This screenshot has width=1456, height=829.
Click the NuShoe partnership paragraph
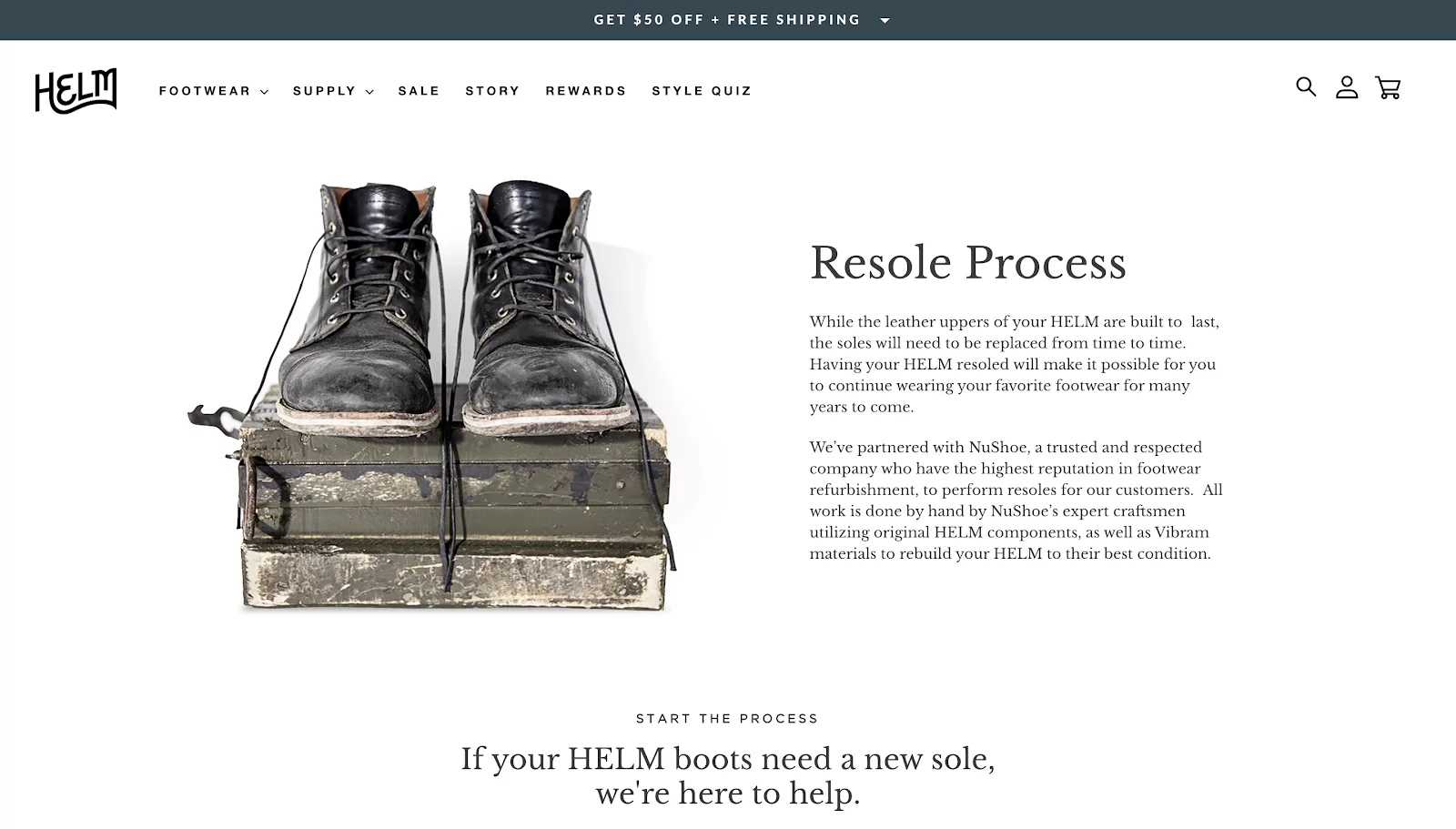coord(1016,500)
